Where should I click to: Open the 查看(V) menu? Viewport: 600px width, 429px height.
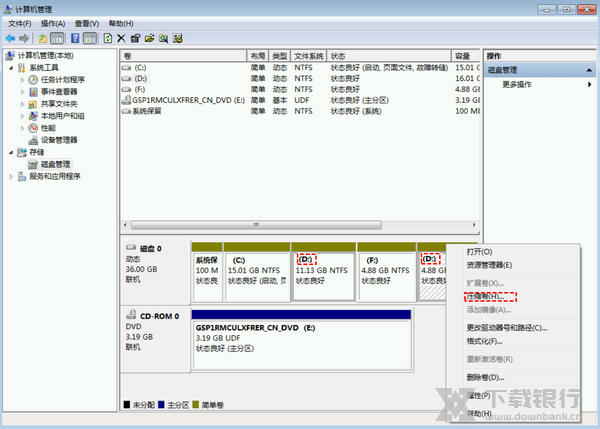pyautogui.click(x=87, y=23)
